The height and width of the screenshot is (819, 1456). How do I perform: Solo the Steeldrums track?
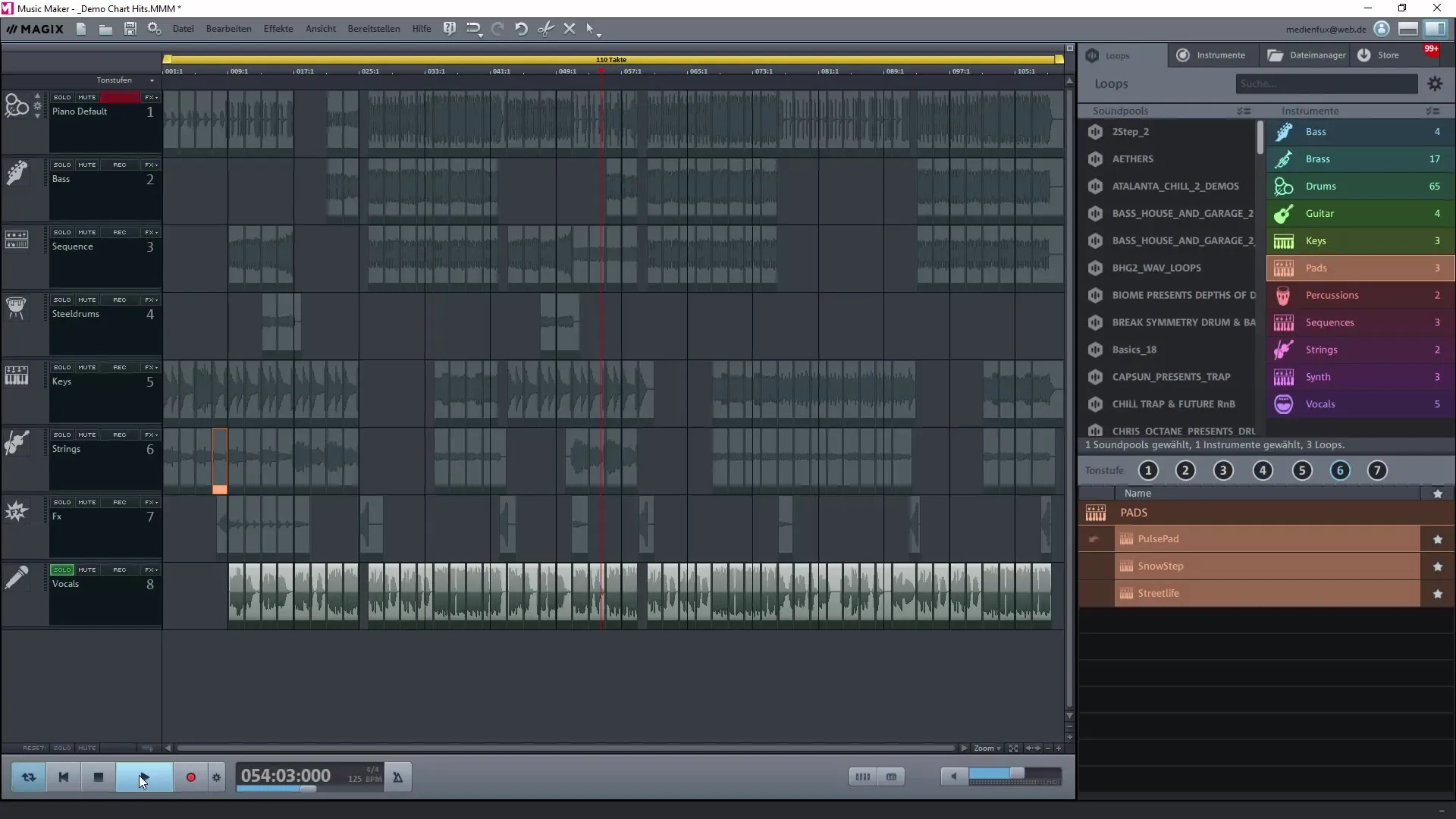point(62,300)
